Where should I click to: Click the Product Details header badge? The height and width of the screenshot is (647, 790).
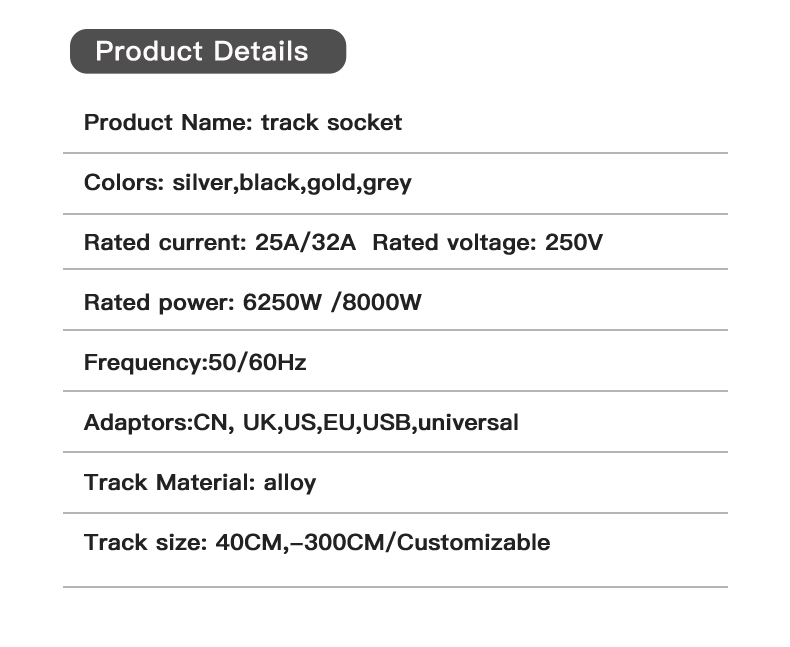(207, 51)
